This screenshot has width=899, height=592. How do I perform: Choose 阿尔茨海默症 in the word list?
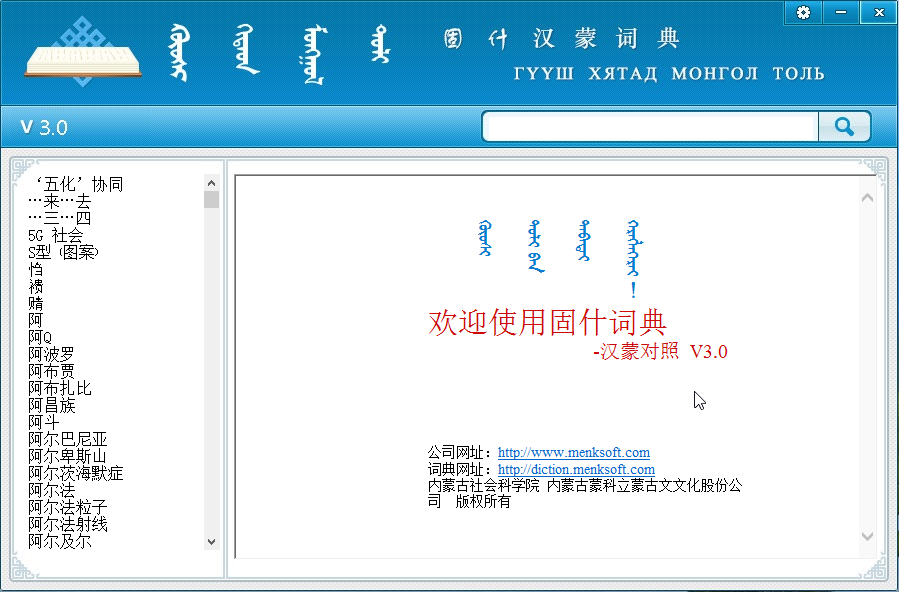(76, 473)
